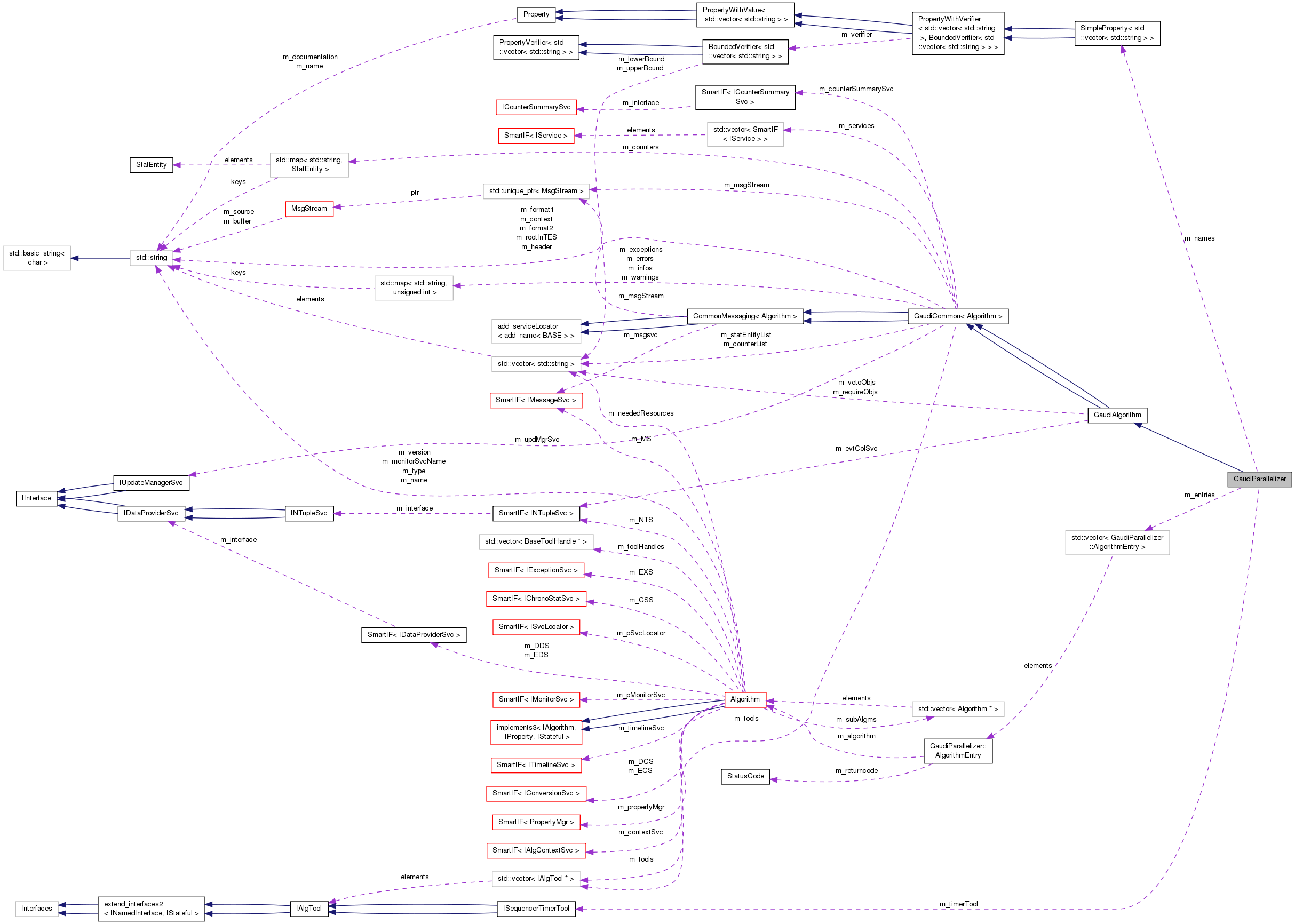This screenshot has height=924, width=1295.
Task: Open the IUpdateManagerSvc node
Action: (x=152, y=482)
